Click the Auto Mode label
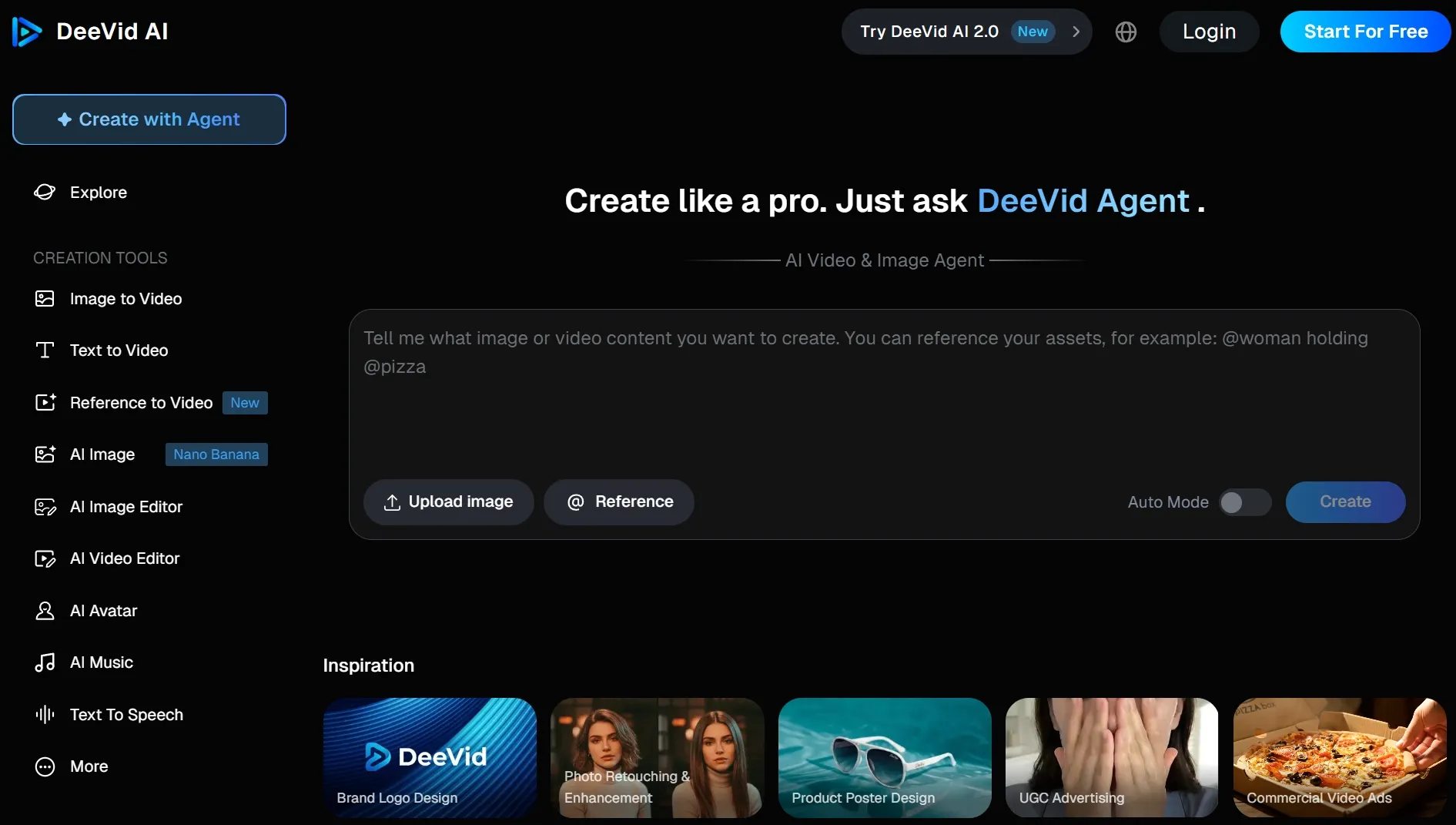Screen dimensions: 1456x825 [1168, 502]
